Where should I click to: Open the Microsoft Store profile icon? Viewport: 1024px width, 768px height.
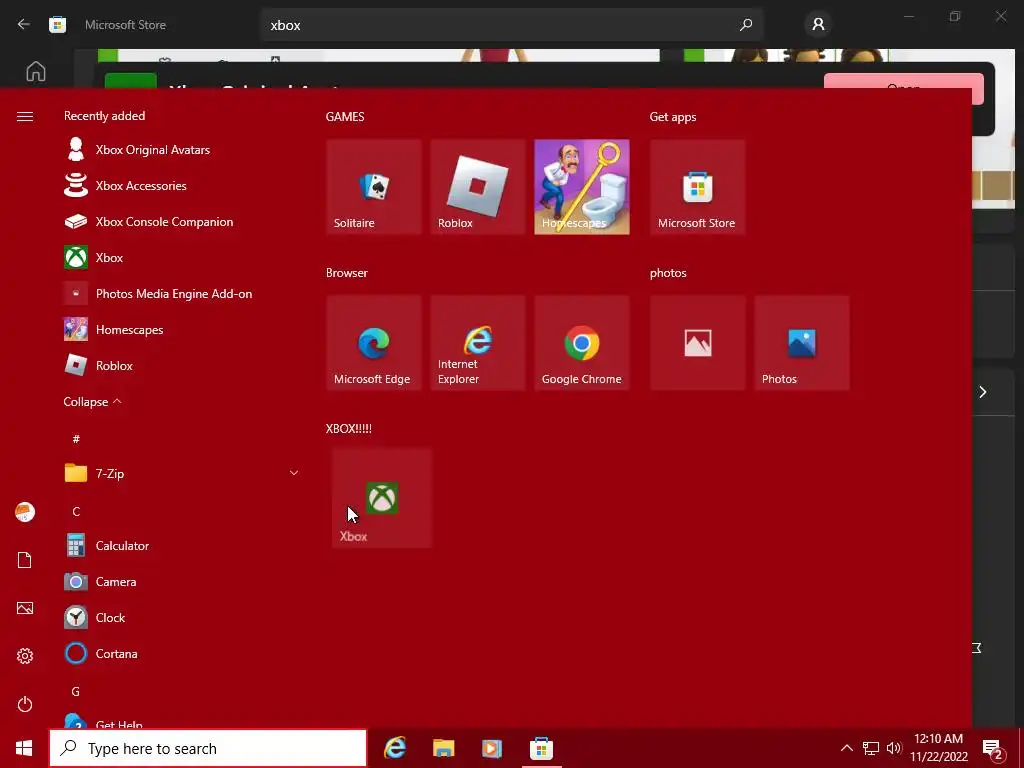(x=818, y=25)
